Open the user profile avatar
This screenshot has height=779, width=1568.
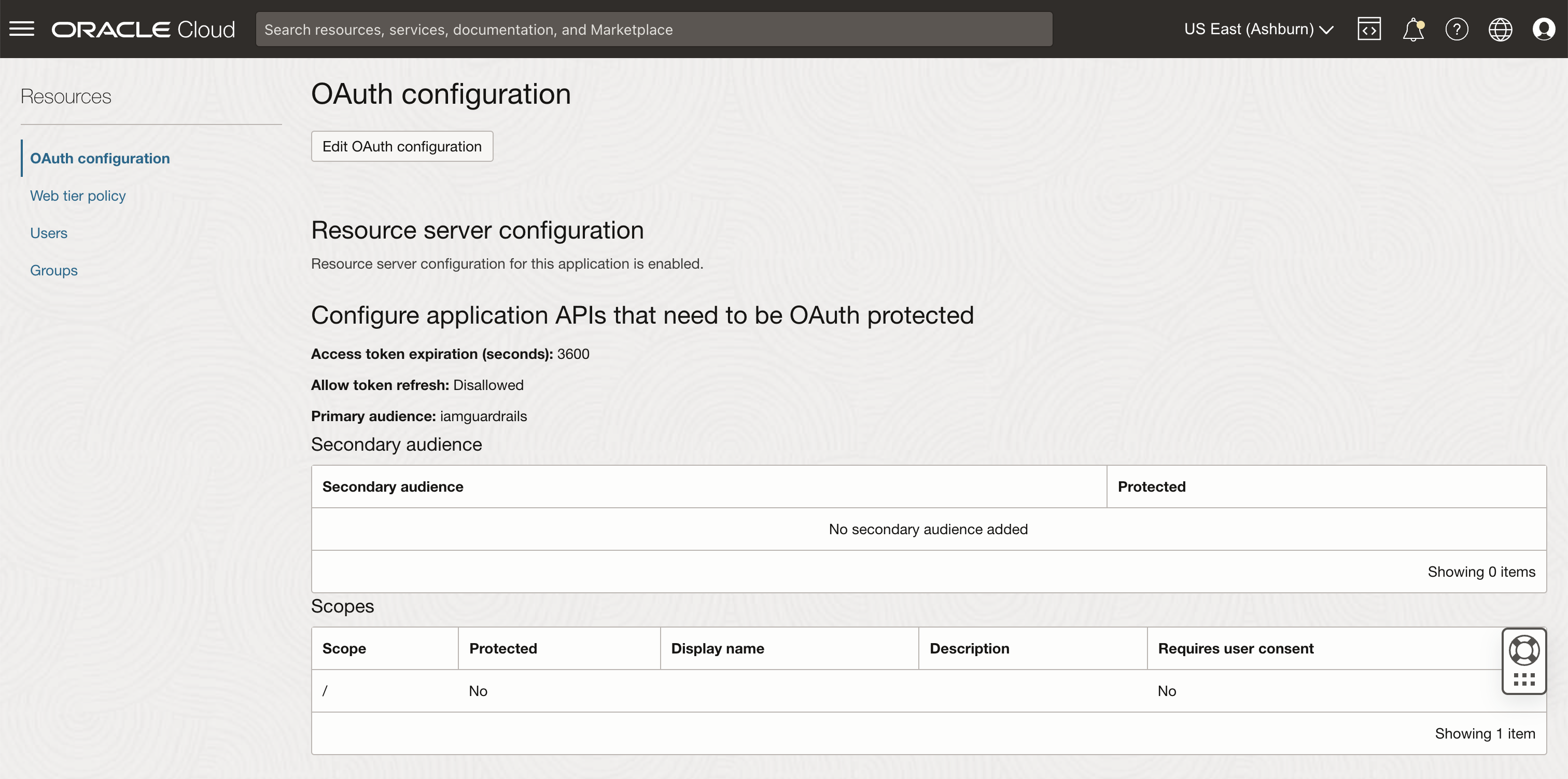tap(1544, 29)
